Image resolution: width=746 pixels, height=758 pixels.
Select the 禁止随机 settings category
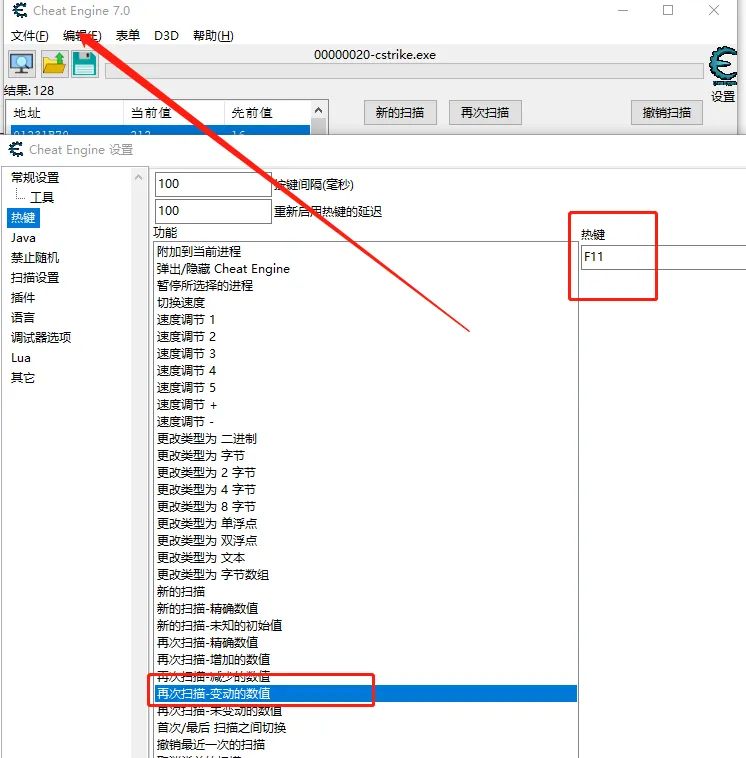pyautogui.click(x=35, y=258)
